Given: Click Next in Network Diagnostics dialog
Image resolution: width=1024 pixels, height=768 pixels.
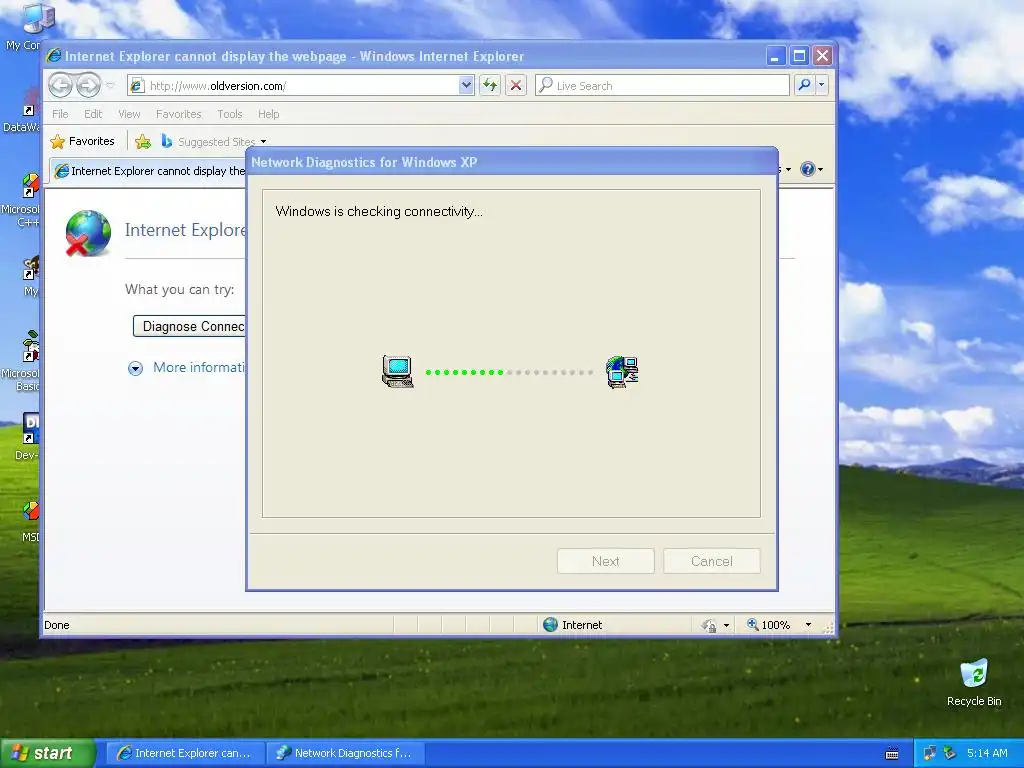Looking at the screenshot, I should click(605, 561).
